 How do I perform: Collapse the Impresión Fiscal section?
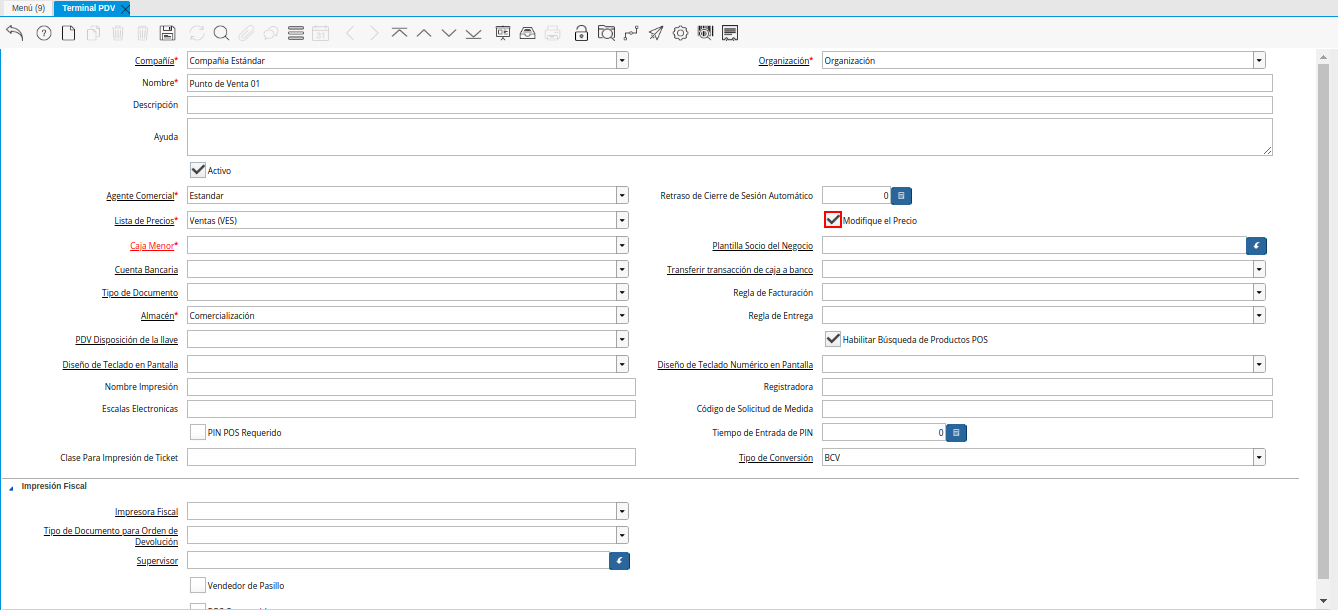(x=12, y=487)
